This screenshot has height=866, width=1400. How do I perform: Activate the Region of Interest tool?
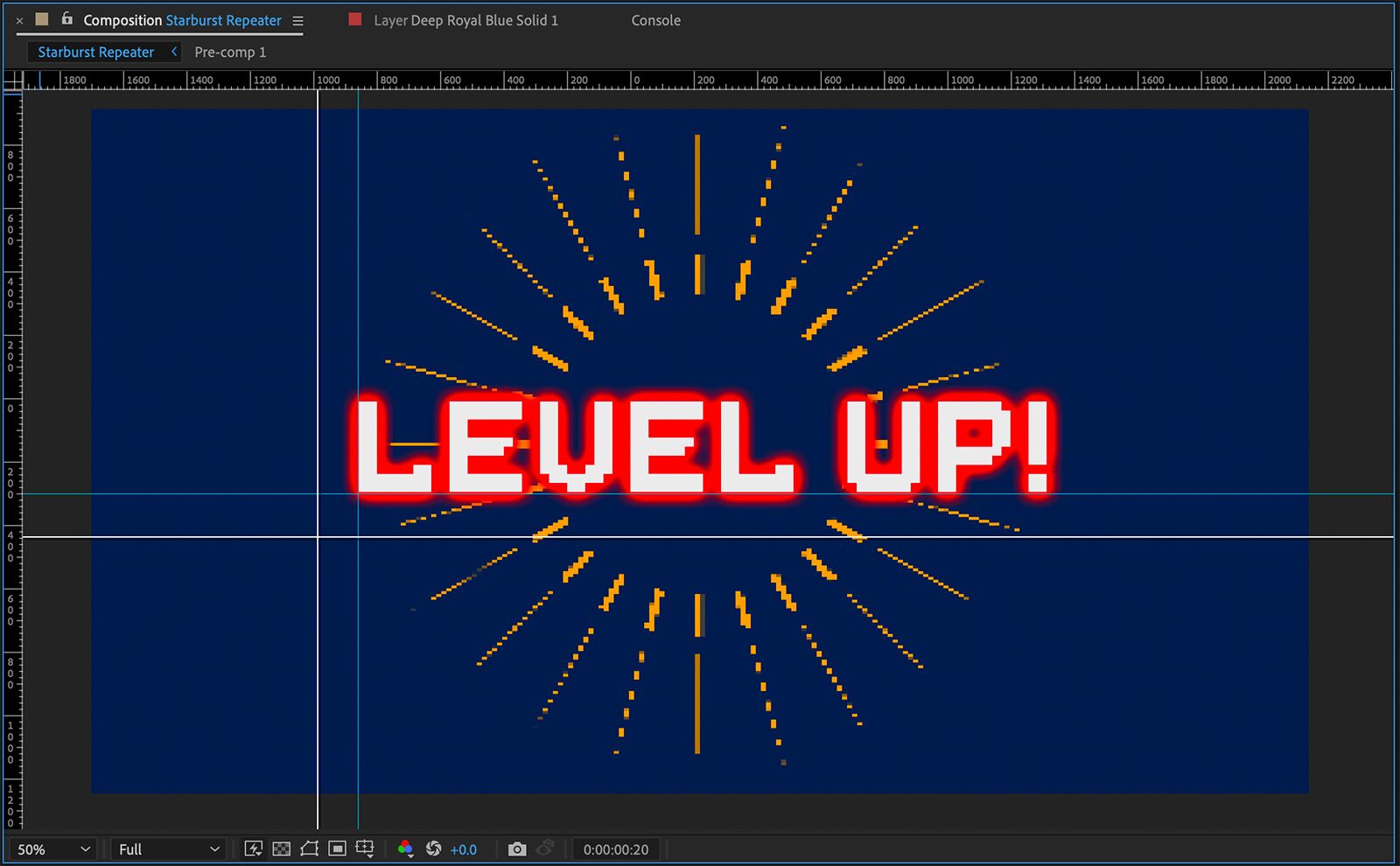pyautogui.click(x=338, y=849)
